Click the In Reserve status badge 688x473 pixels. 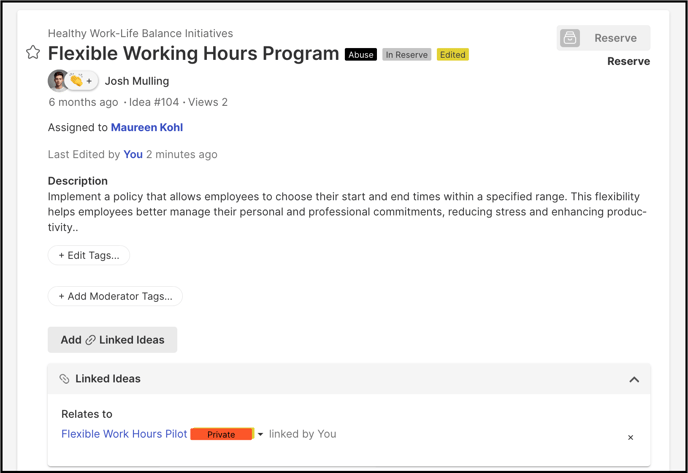pyautogui.click(x=407, y=54)
